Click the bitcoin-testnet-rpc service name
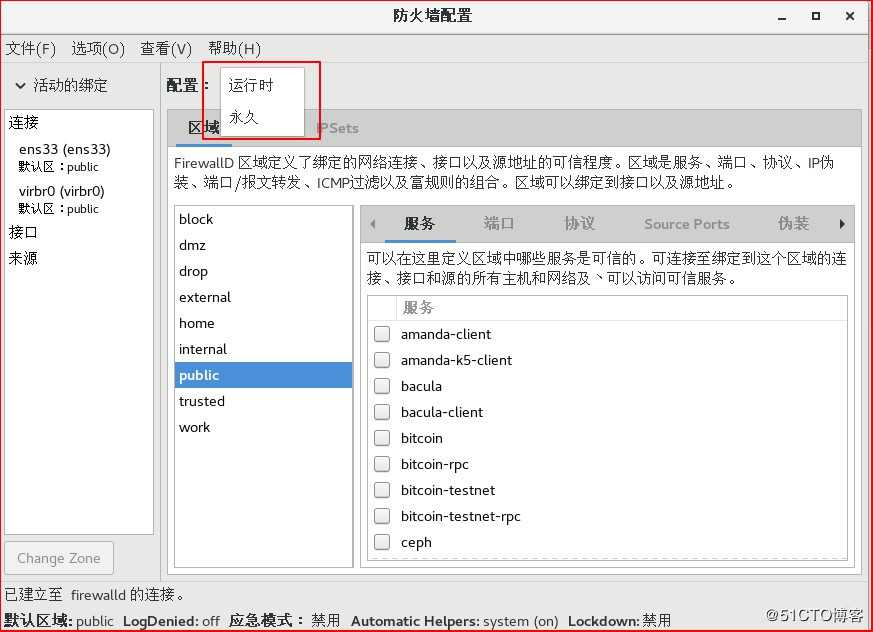The image size is (873, 632). pos(460,516)
